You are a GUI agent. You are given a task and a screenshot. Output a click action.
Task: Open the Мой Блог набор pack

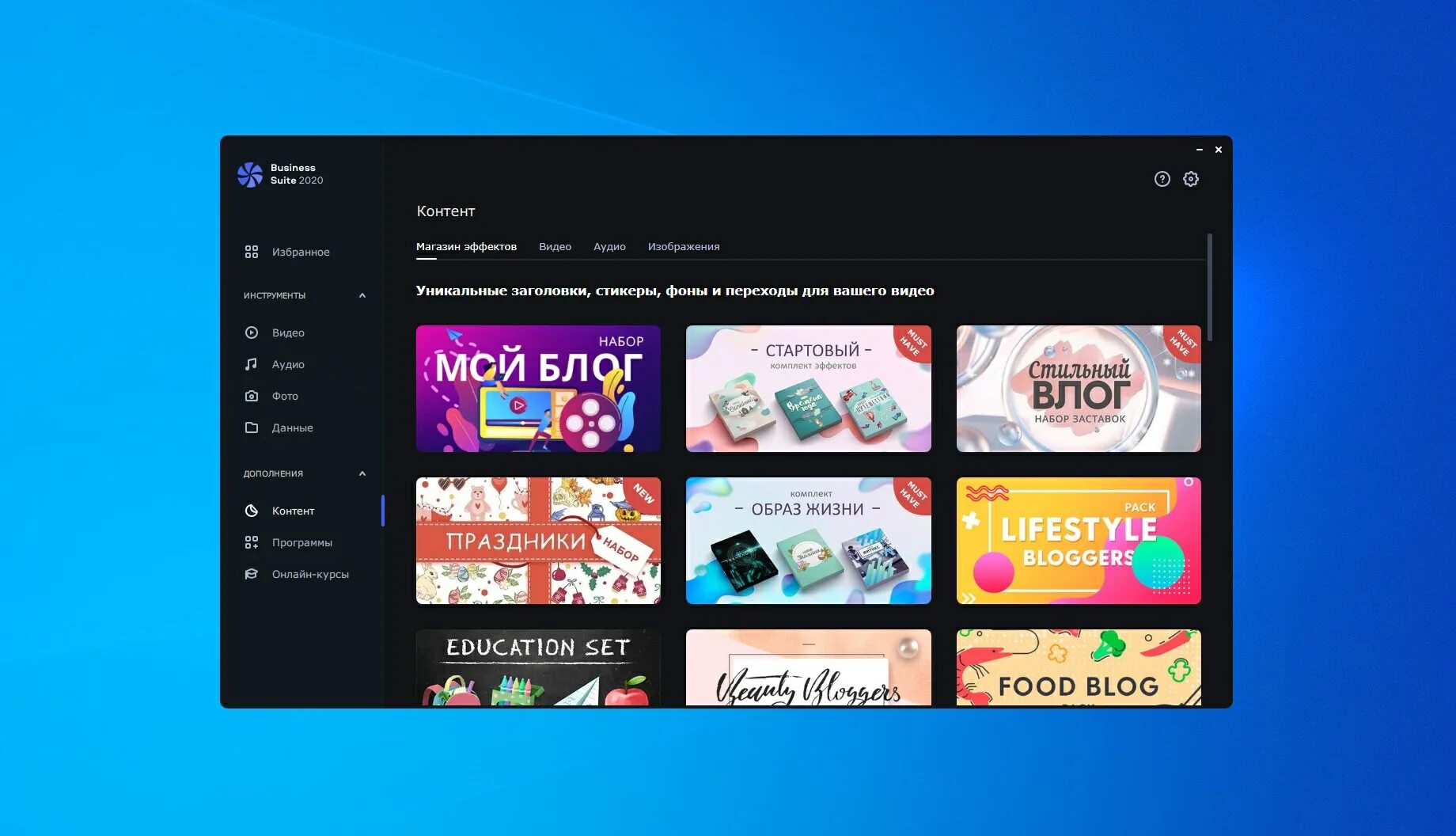point(538,389)
